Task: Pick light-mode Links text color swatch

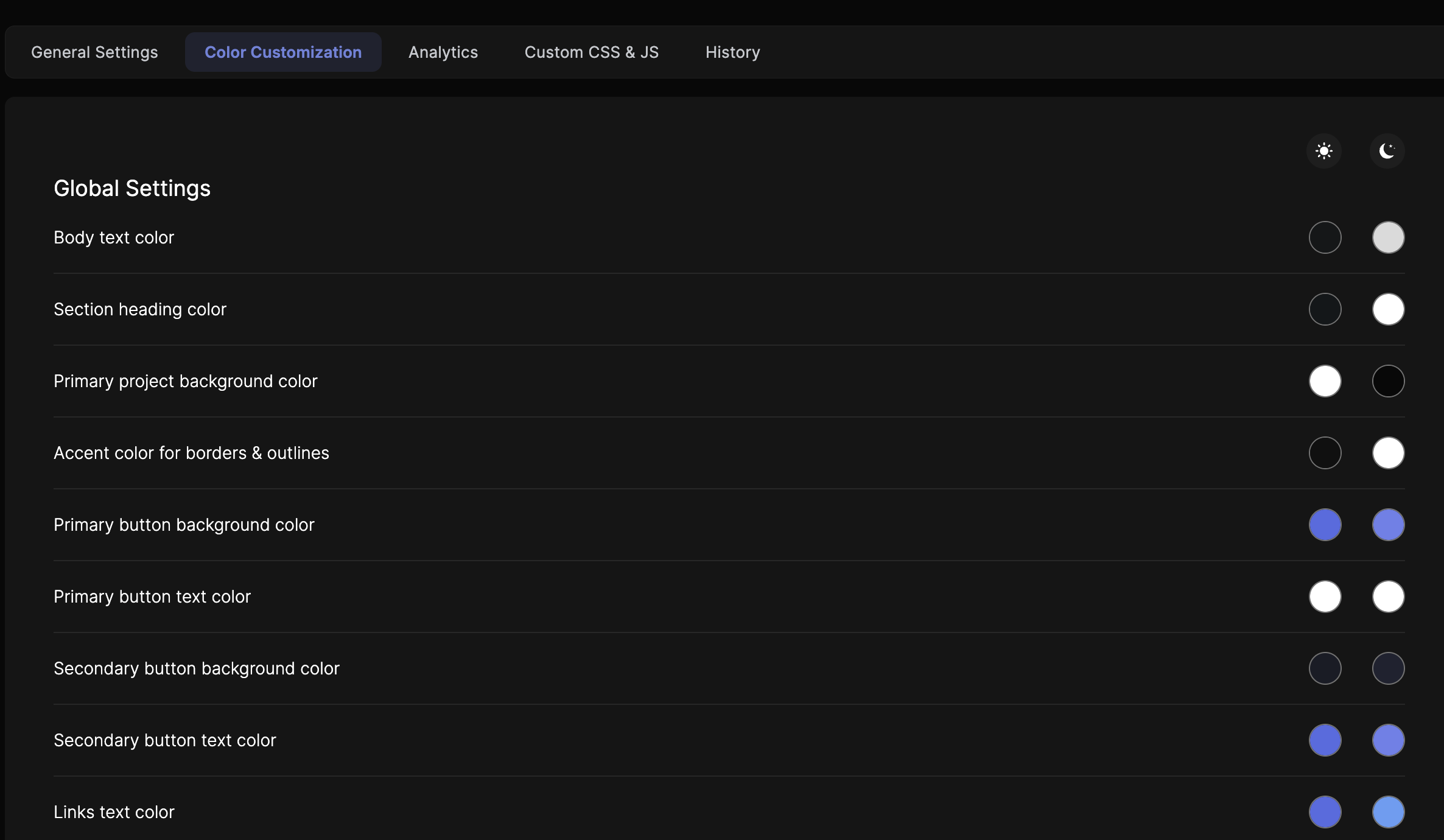Action: coord(1325,812)
